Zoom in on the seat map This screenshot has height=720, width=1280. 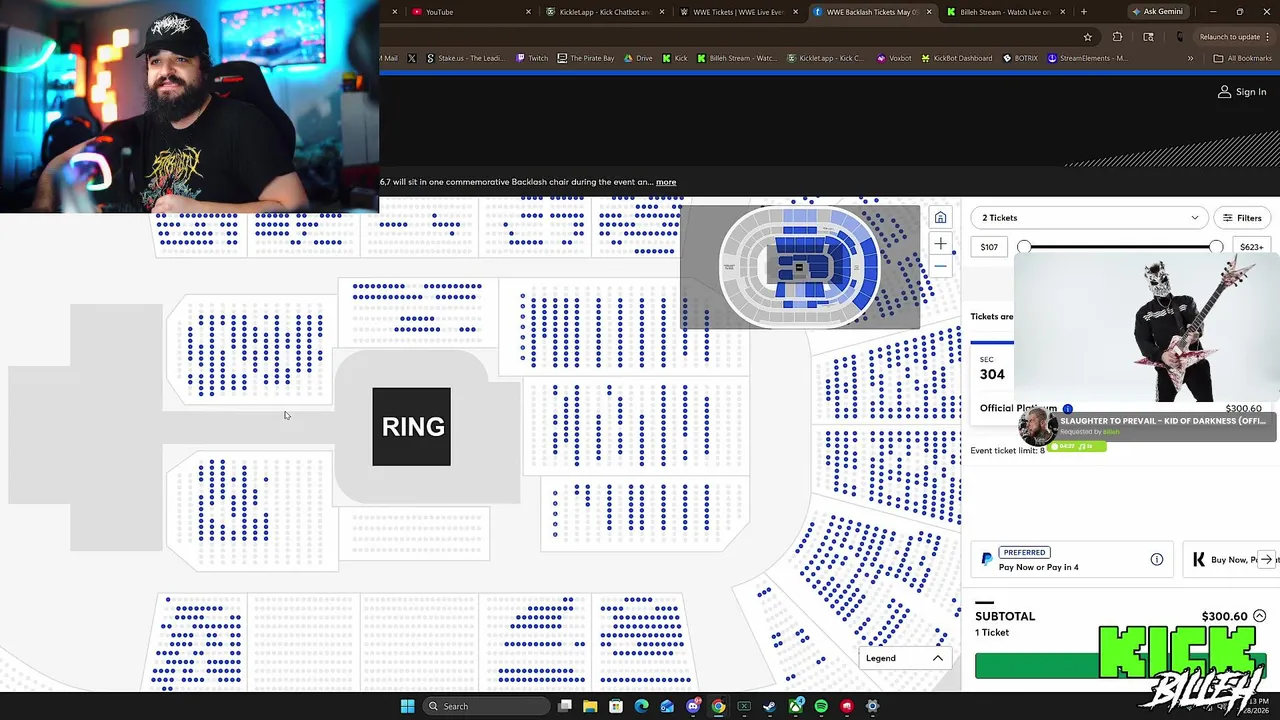[940, 244]
